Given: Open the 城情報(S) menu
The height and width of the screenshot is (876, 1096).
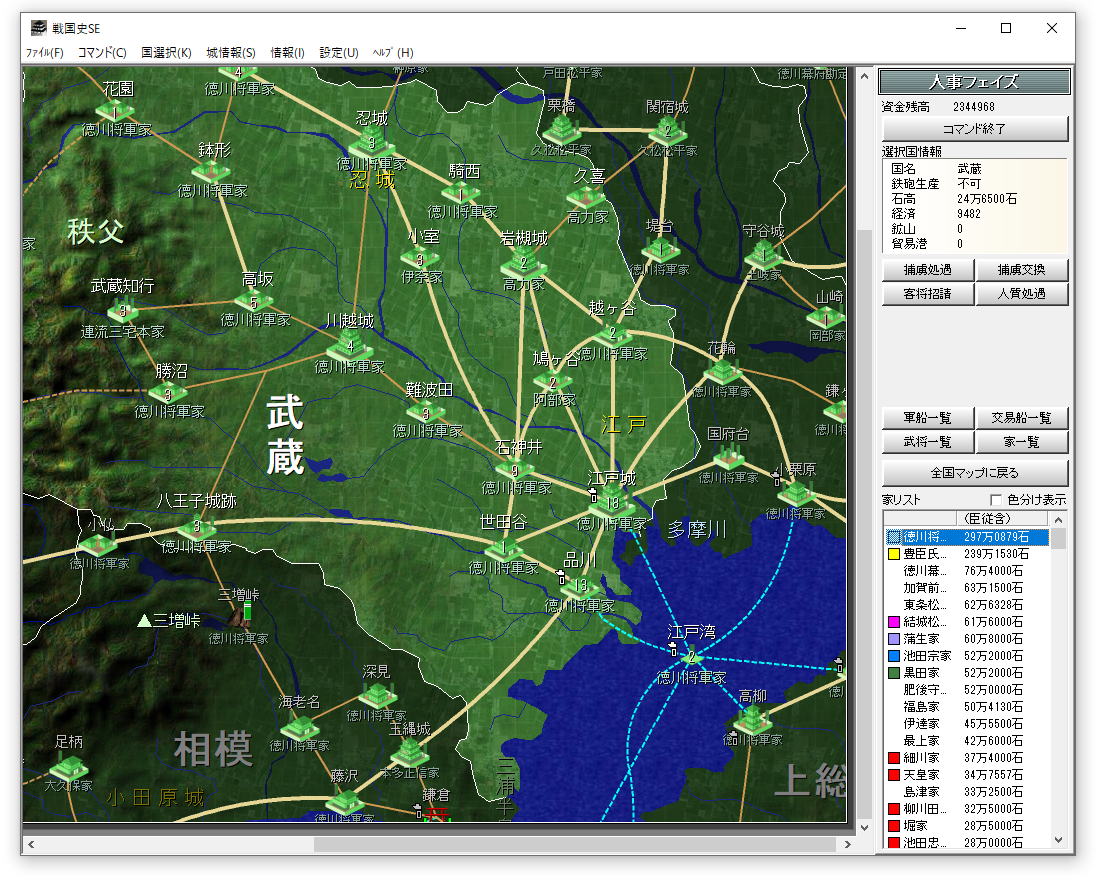Looking at the screenshot, I should tap(231, 52).
